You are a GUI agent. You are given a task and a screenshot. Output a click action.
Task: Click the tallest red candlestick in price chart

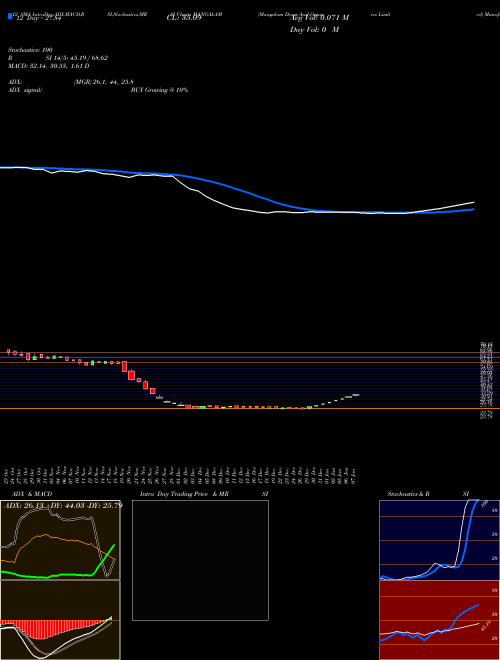(x=125, y=367)
